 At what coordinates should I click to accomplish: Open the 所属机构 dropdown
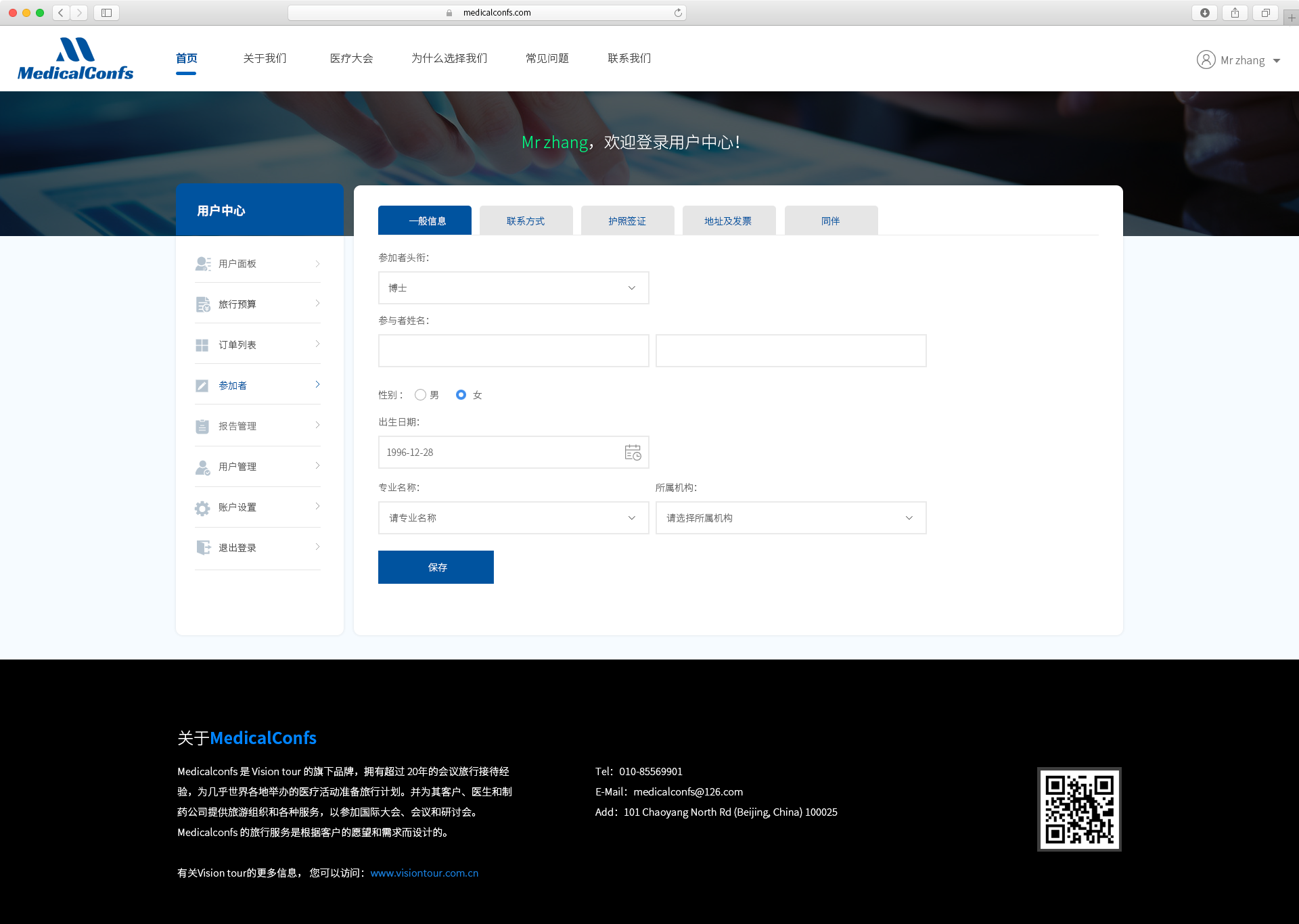(791, 517)
